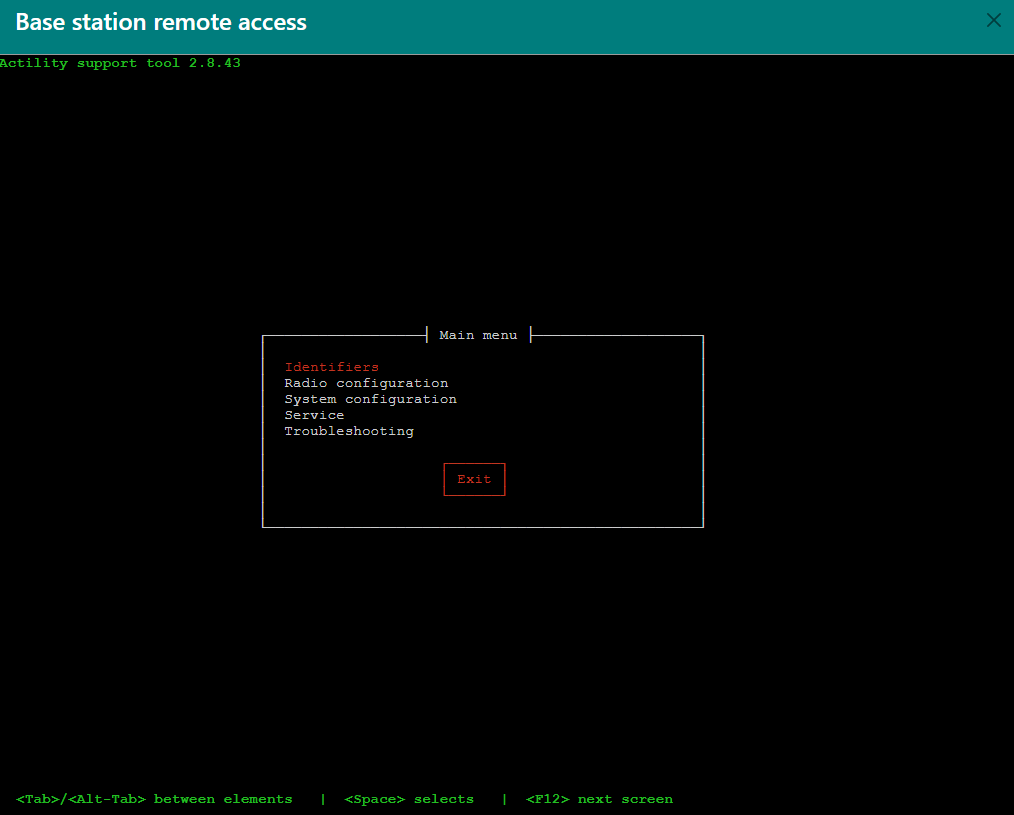Select the Troubleshooting entry
The width and height of the screenshot is (1014, 815).
coord(349,431)
